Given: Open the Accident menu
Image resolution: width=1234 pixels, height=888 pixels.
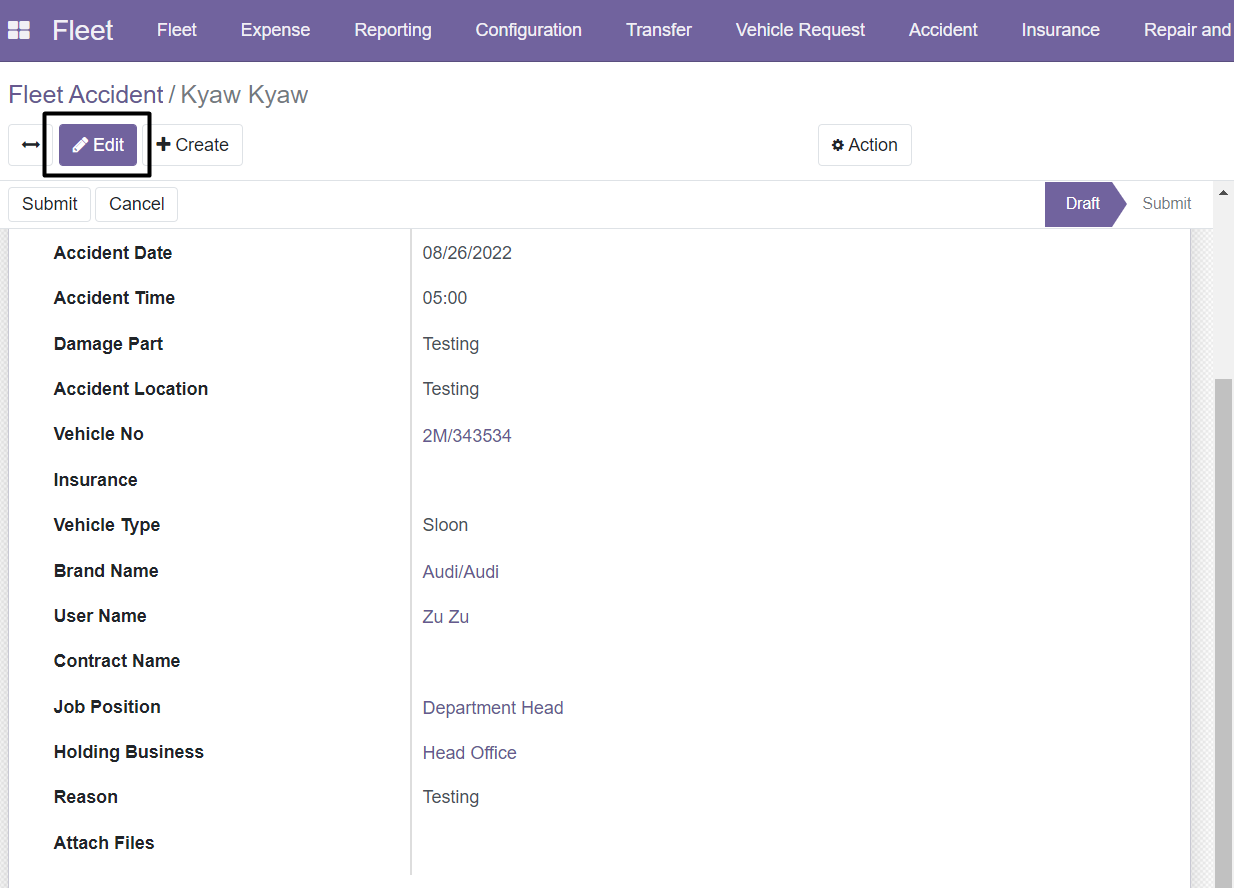Looking at the screenshot, I should [943, 30].
